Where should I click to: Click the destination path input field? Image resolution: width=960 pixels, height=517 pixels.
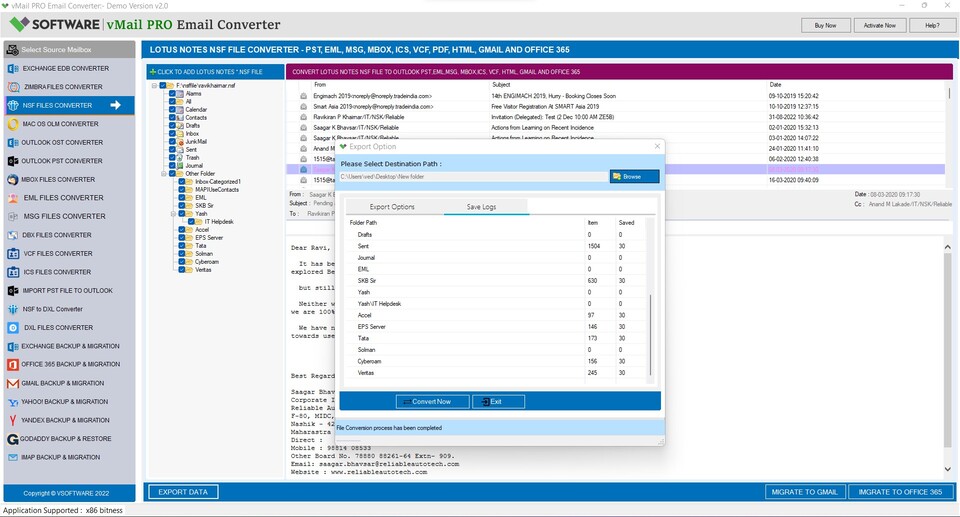[473, 176]
